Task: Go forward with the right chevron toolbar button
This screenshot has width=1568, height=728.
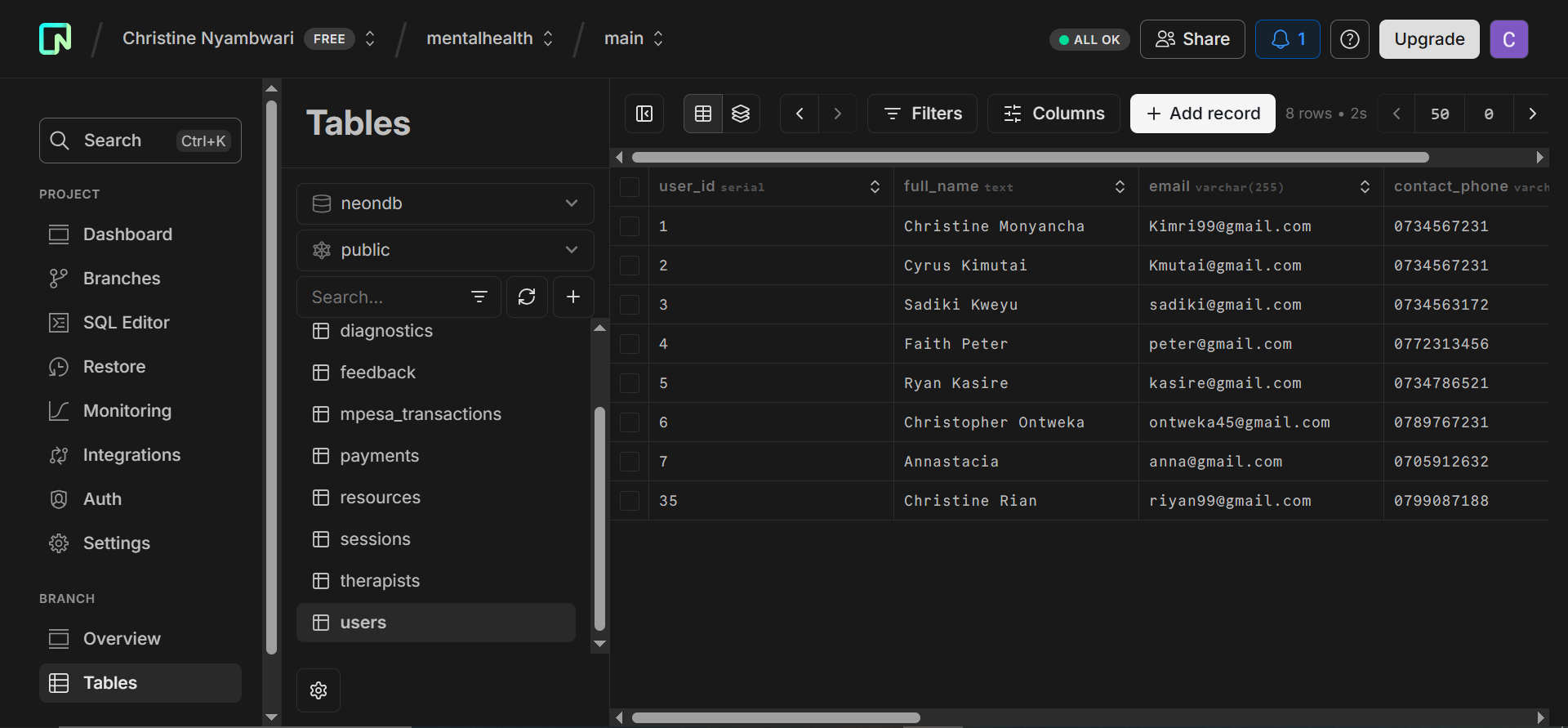Action: 837,114
